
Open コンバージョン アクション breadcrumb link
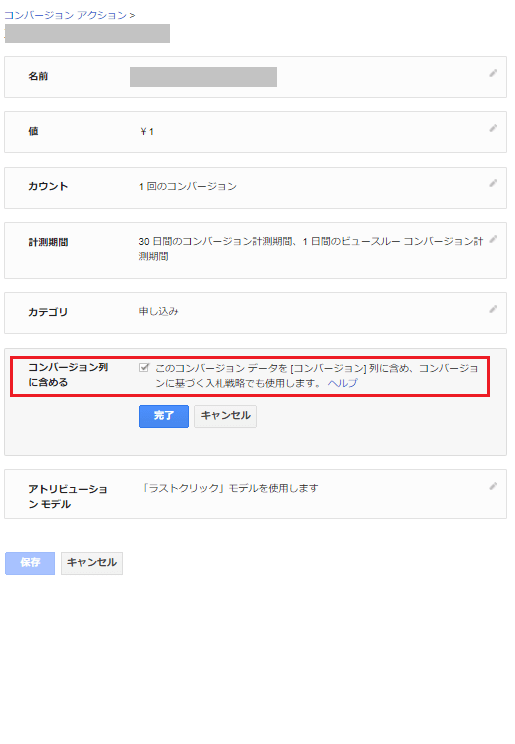66,15
